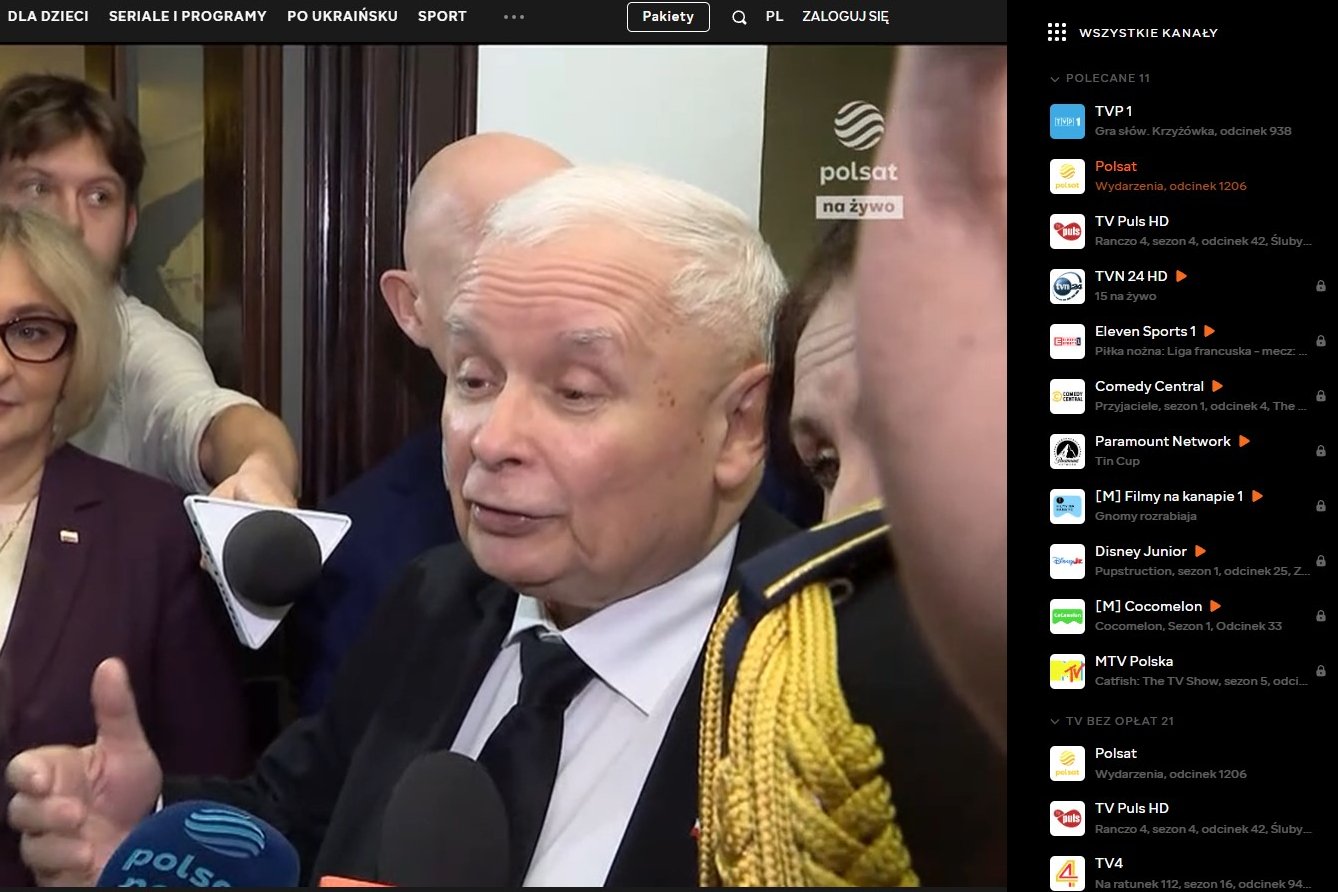Screen dimensions: 1338x892
Task: Select the SERIALE I PROGRAMY menu item
Action: click(x=187, y=16)
